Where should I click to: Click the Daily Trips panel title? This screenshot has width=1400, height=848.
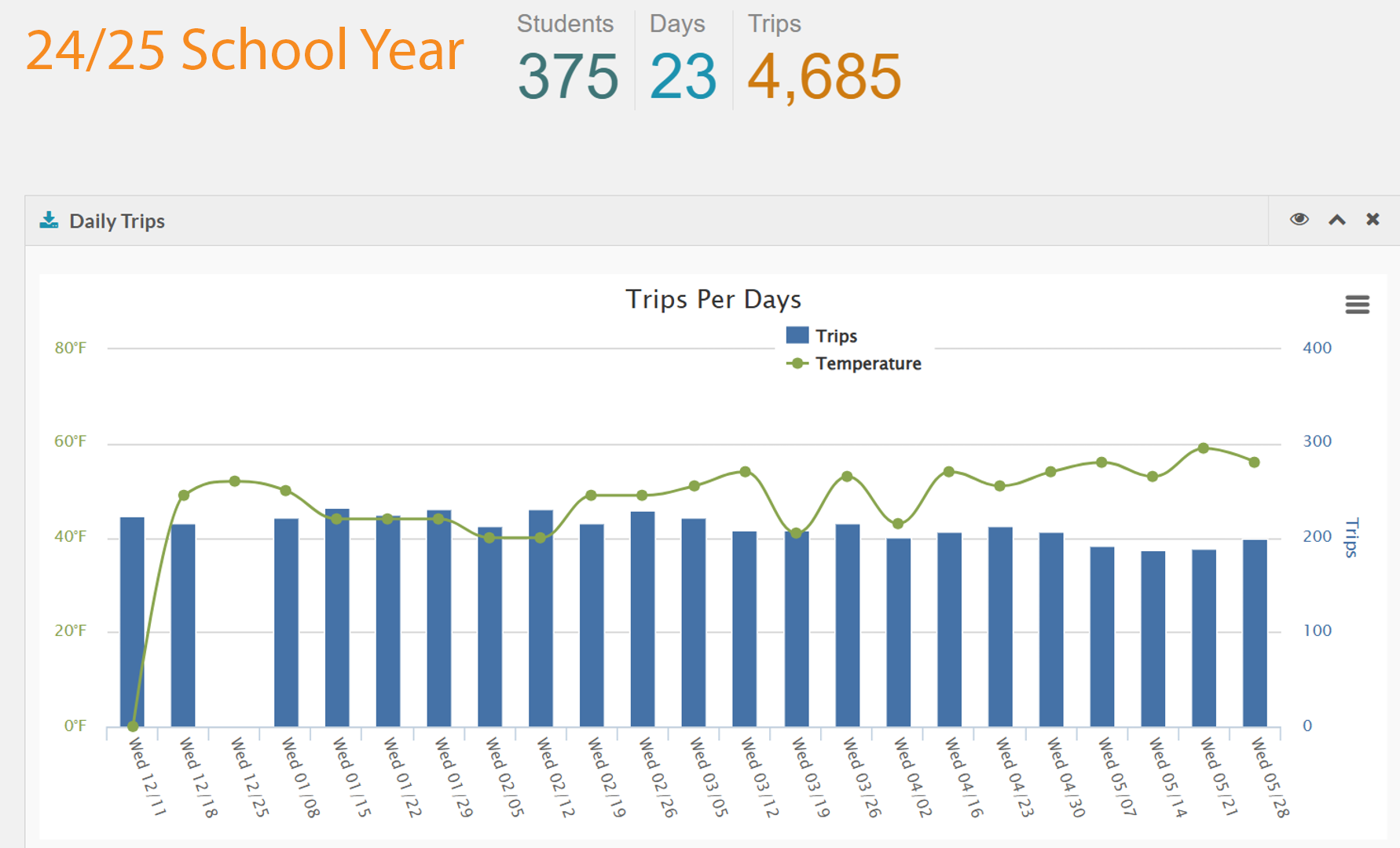[117, 221]
